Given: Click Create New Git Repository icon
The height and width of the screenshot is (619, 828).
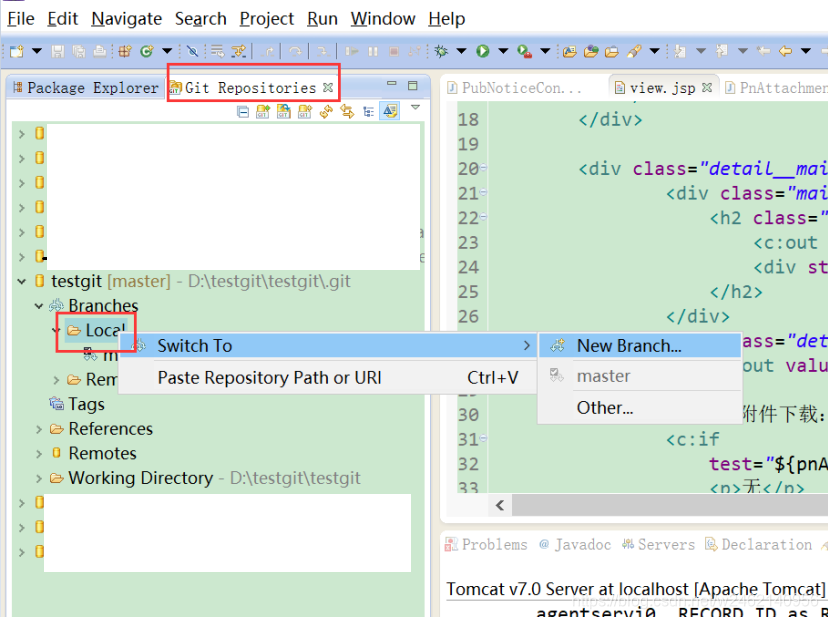Looking at the screenshot, I should (305, 111).
